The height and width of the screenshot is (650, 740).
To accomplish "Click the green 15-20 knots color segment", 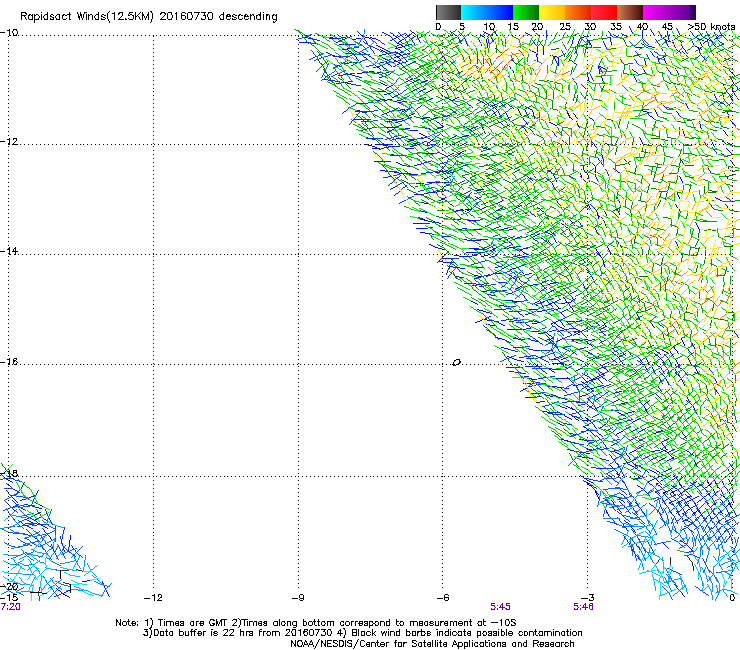I will point(526,12).
